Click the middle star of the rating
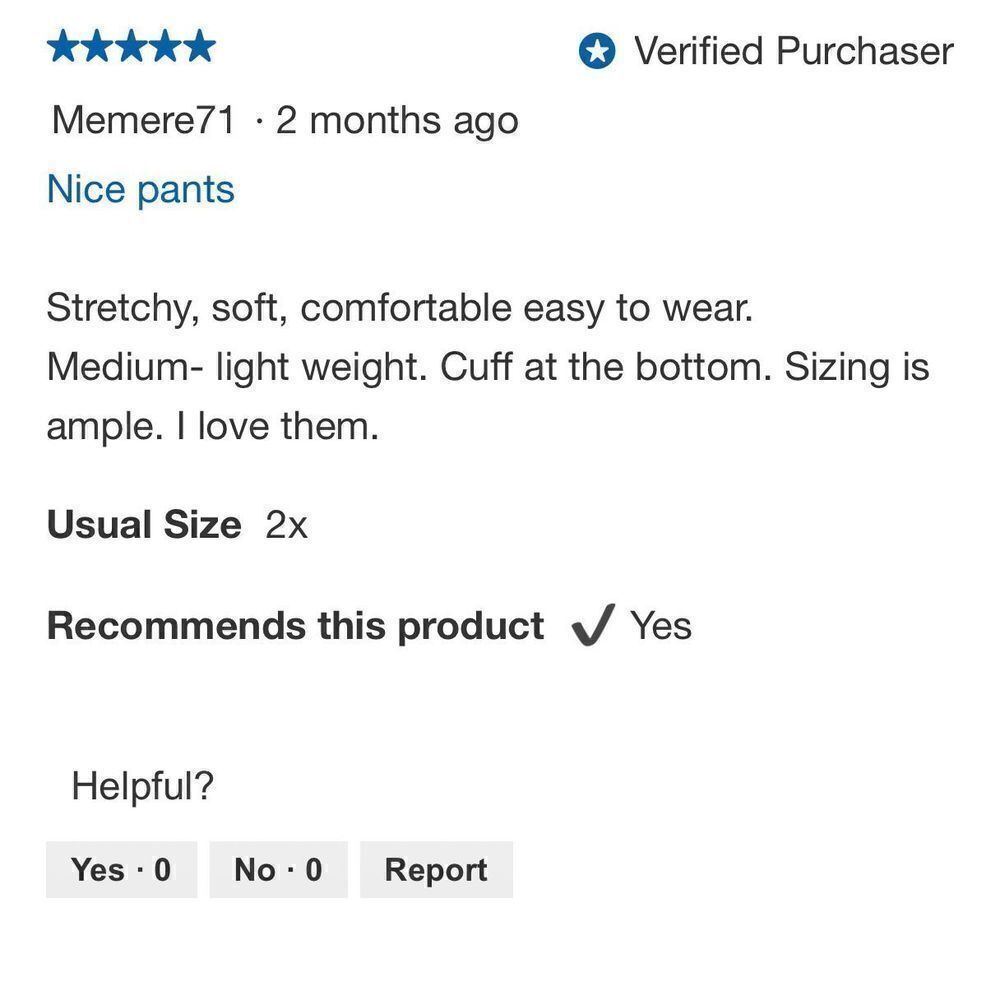 pos(131,47)
